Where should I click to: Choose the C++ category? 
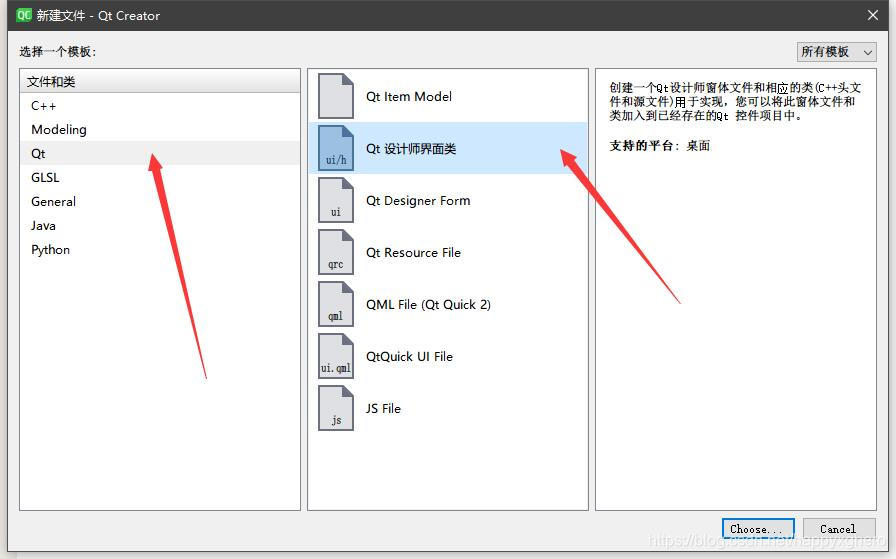[x=160, y=106]
